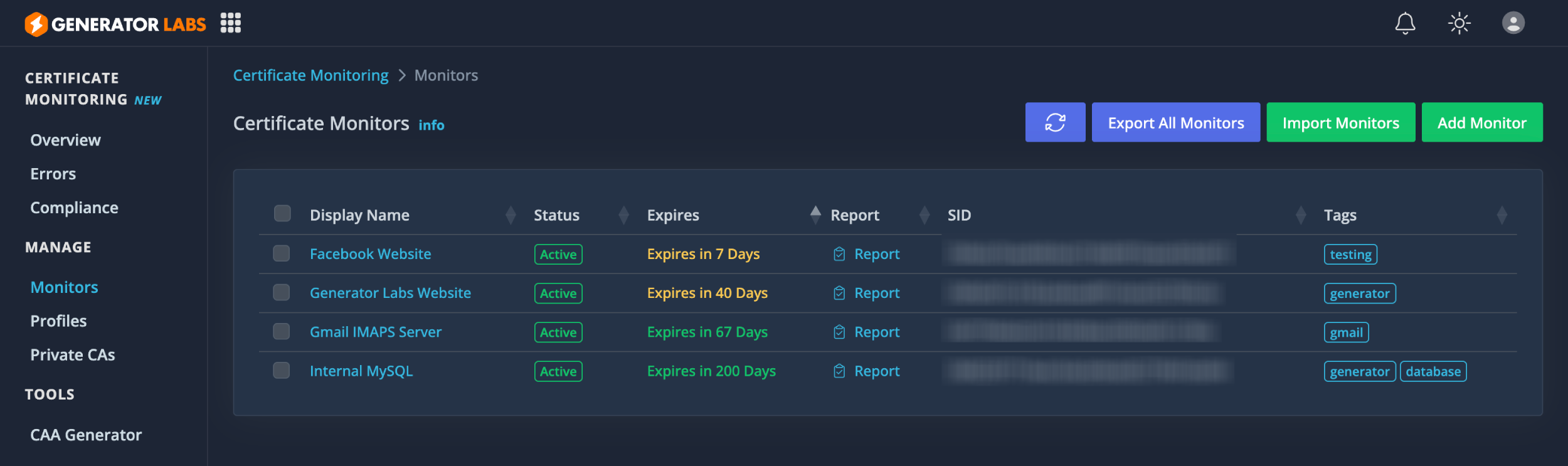This screenshot has width=1568, height=466.
Task: Click report clipboard icon for Generator Labs Website
Action: click(839, 293)
